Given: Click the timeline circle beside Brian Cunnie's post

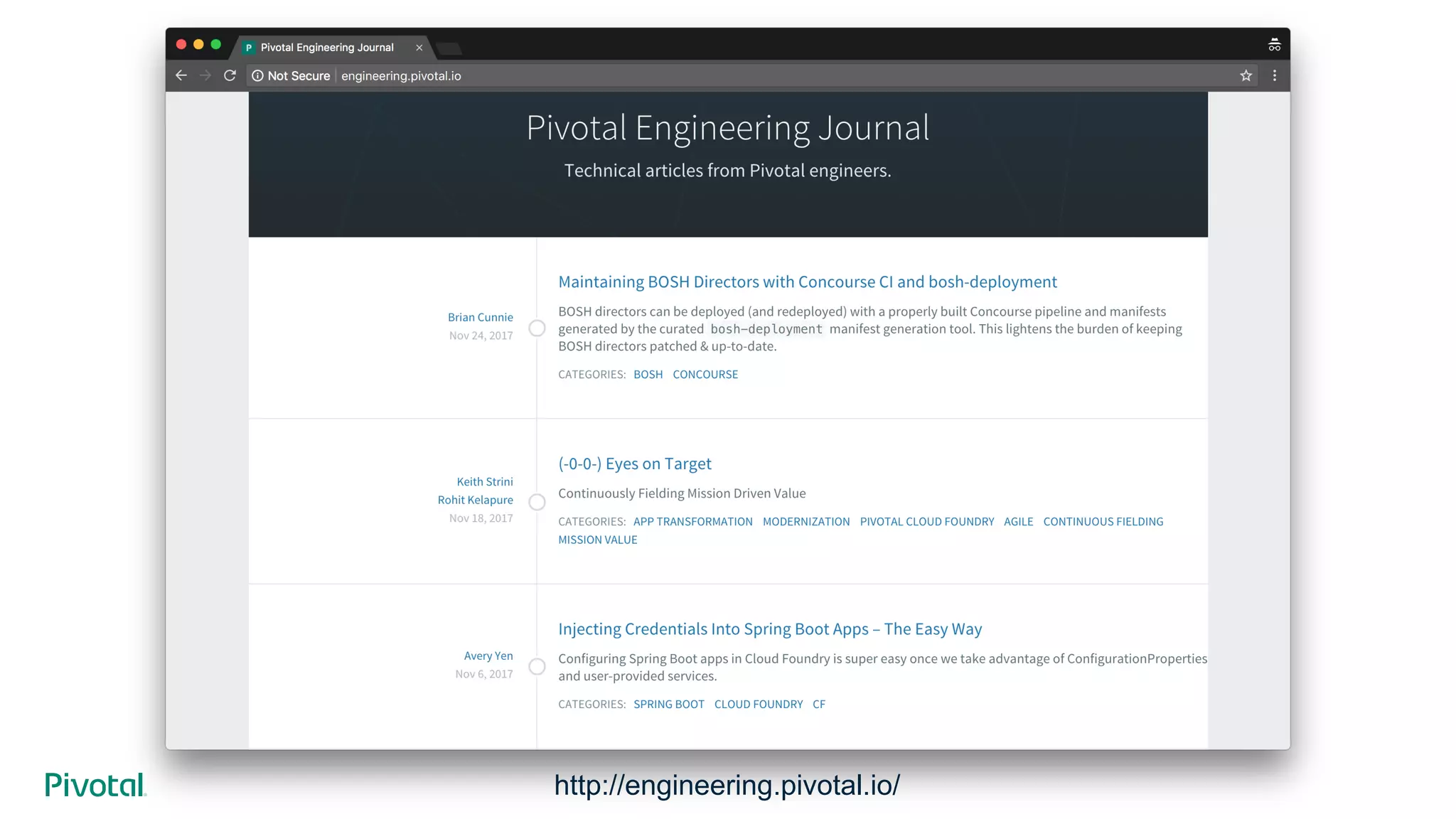Looking at the screenshot, I should 537,328.
